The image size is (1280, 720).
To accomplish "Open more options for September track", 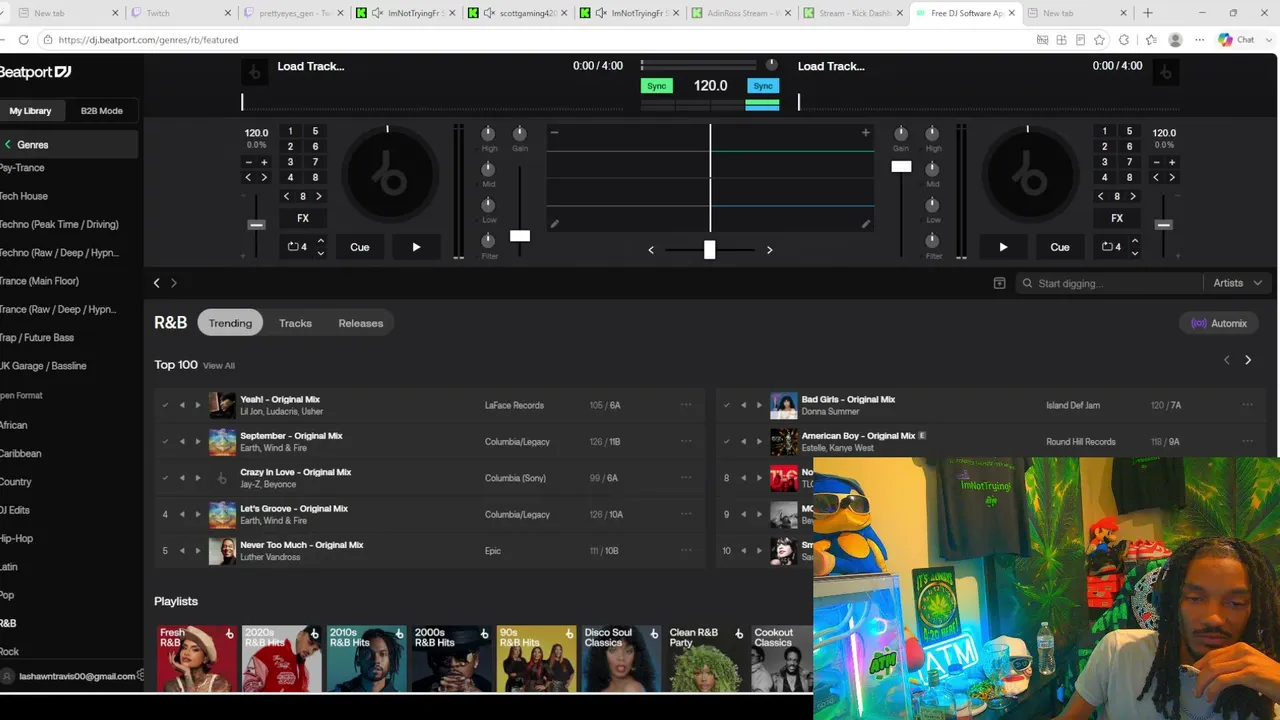I will click(x=686, y=442).
